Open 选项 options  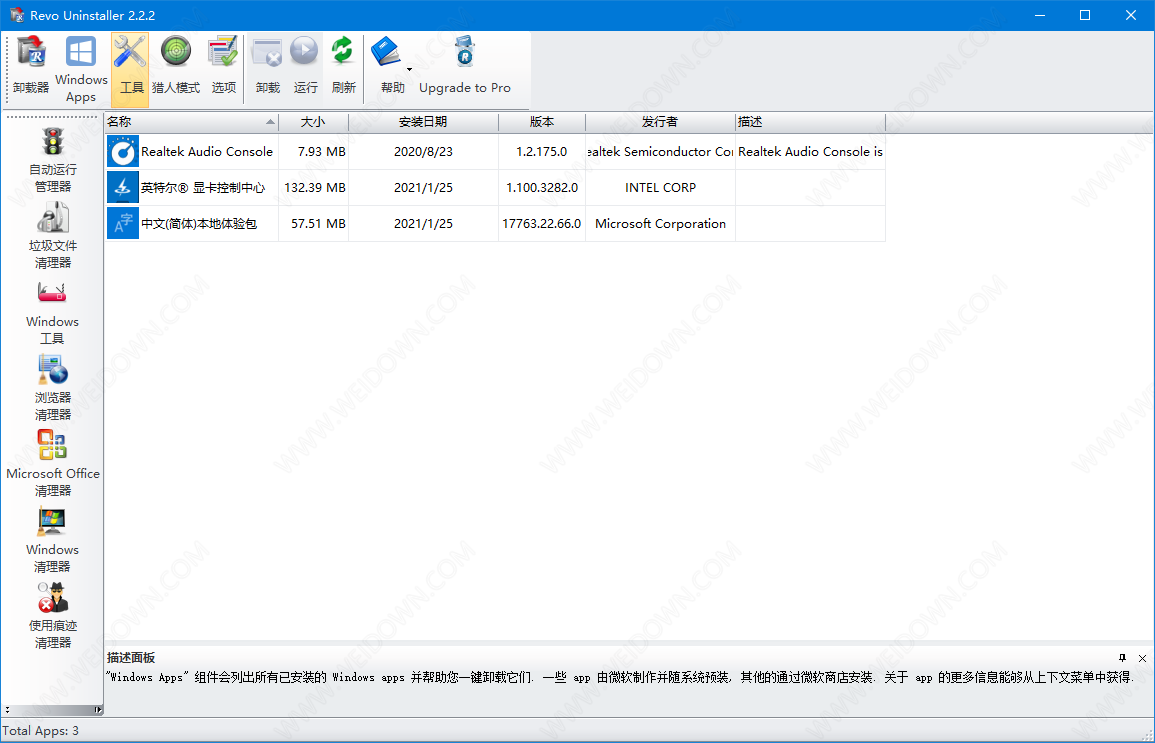coord(223,66)
